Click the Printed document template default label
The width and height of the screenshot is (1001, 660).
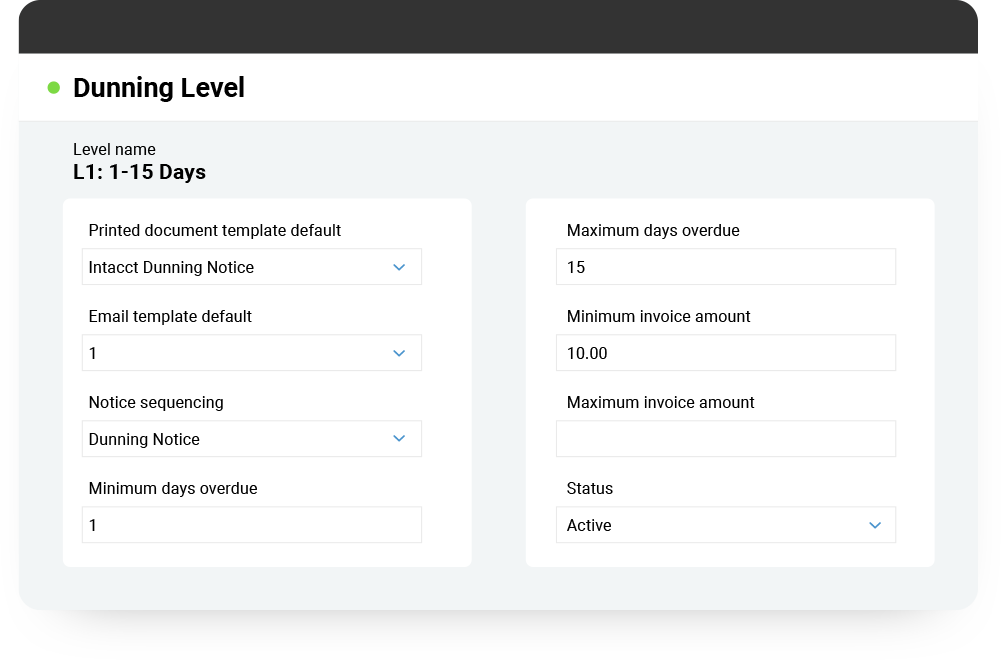tap(214, 230)
